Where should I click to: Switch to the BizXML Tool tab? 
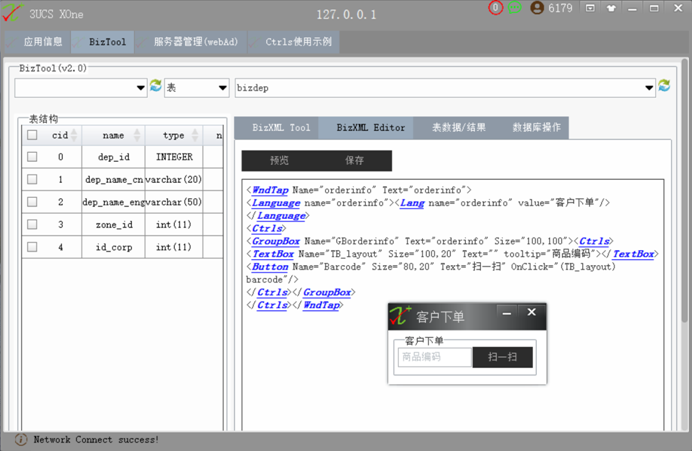coord(281,128)
